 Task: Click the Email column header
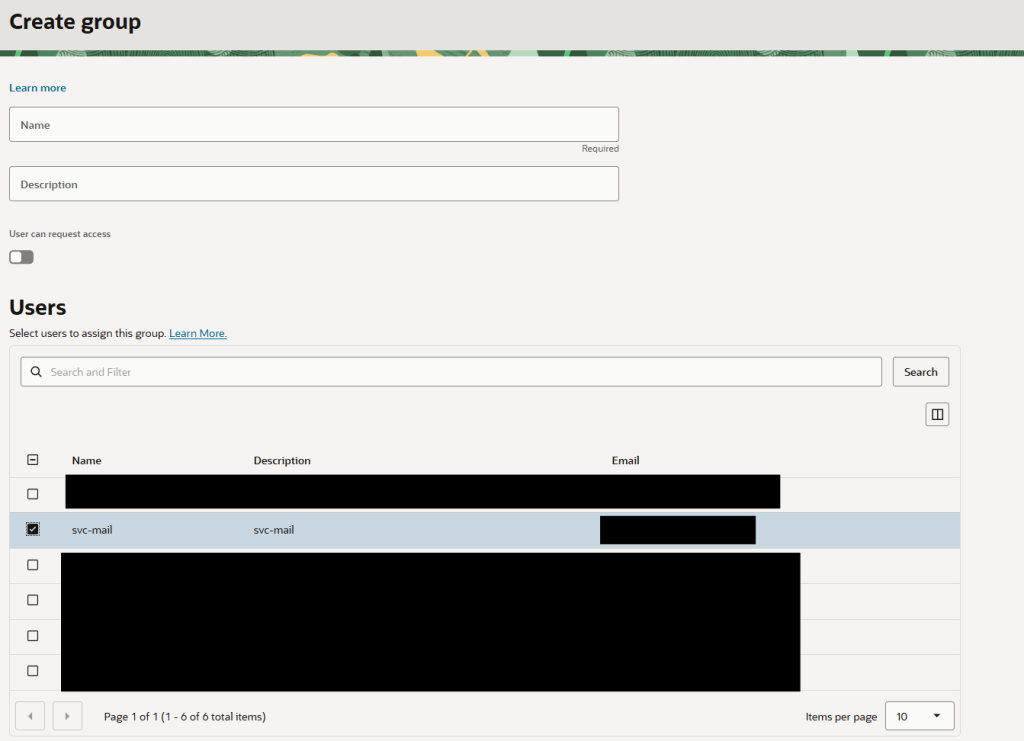(x=625, y=460)
